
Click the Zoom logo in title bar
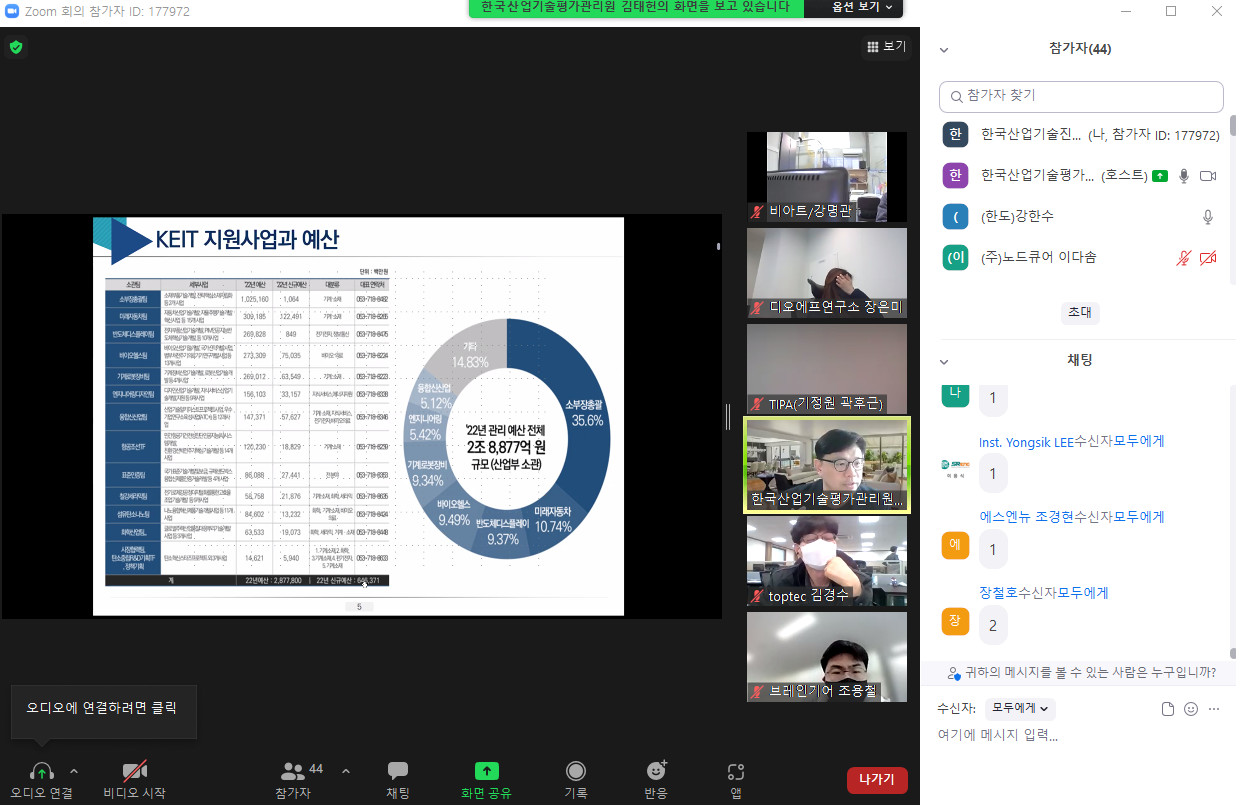point(12,11)
